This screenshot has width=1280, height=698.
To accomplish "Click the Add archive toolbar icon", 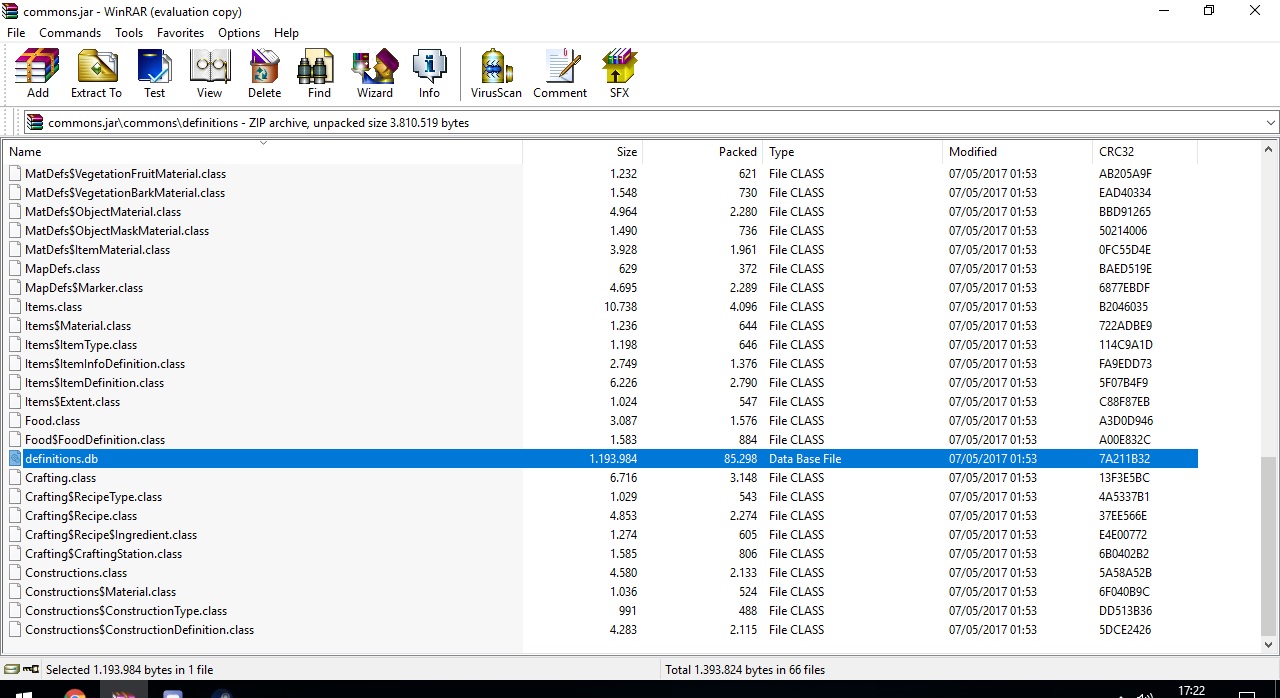I will [x=37, y=74].
